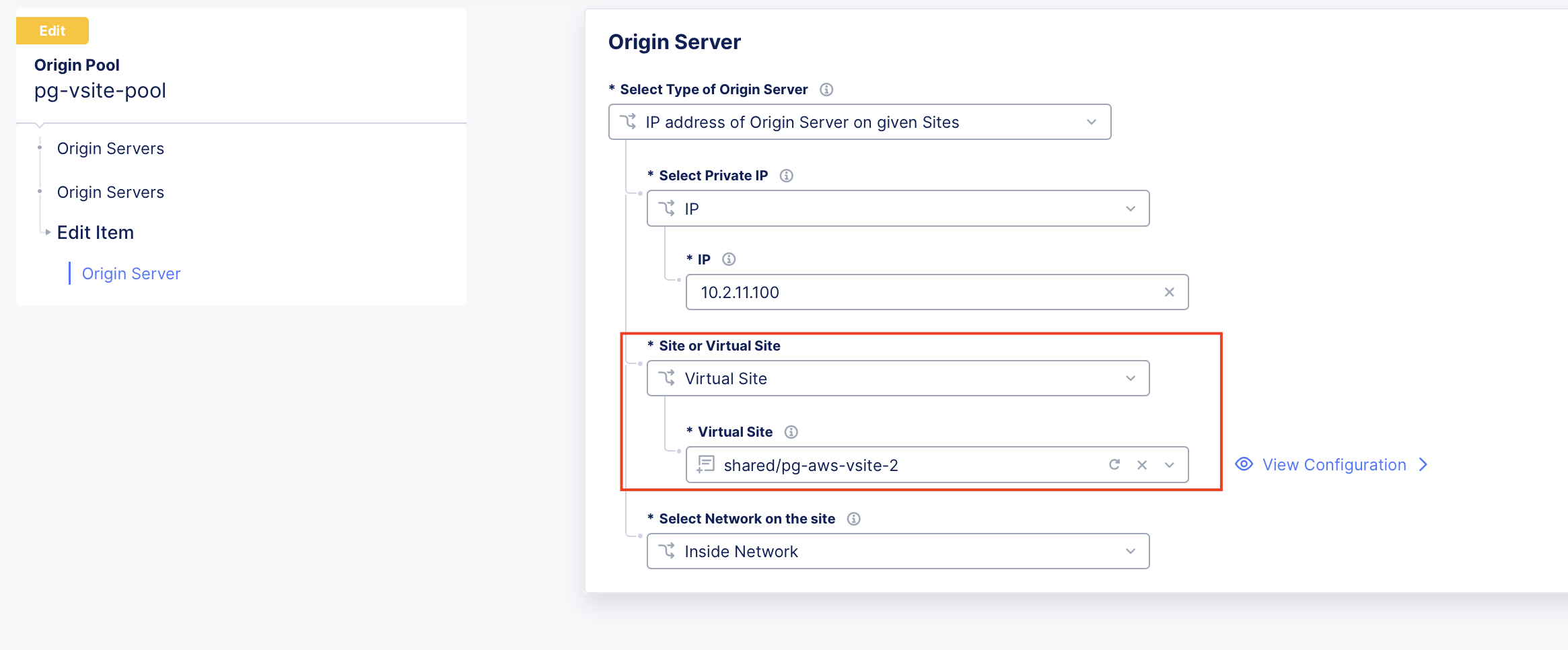Select Origin Server in the left sidebar
Screen dimensions: 1568x650
[131, 273]
